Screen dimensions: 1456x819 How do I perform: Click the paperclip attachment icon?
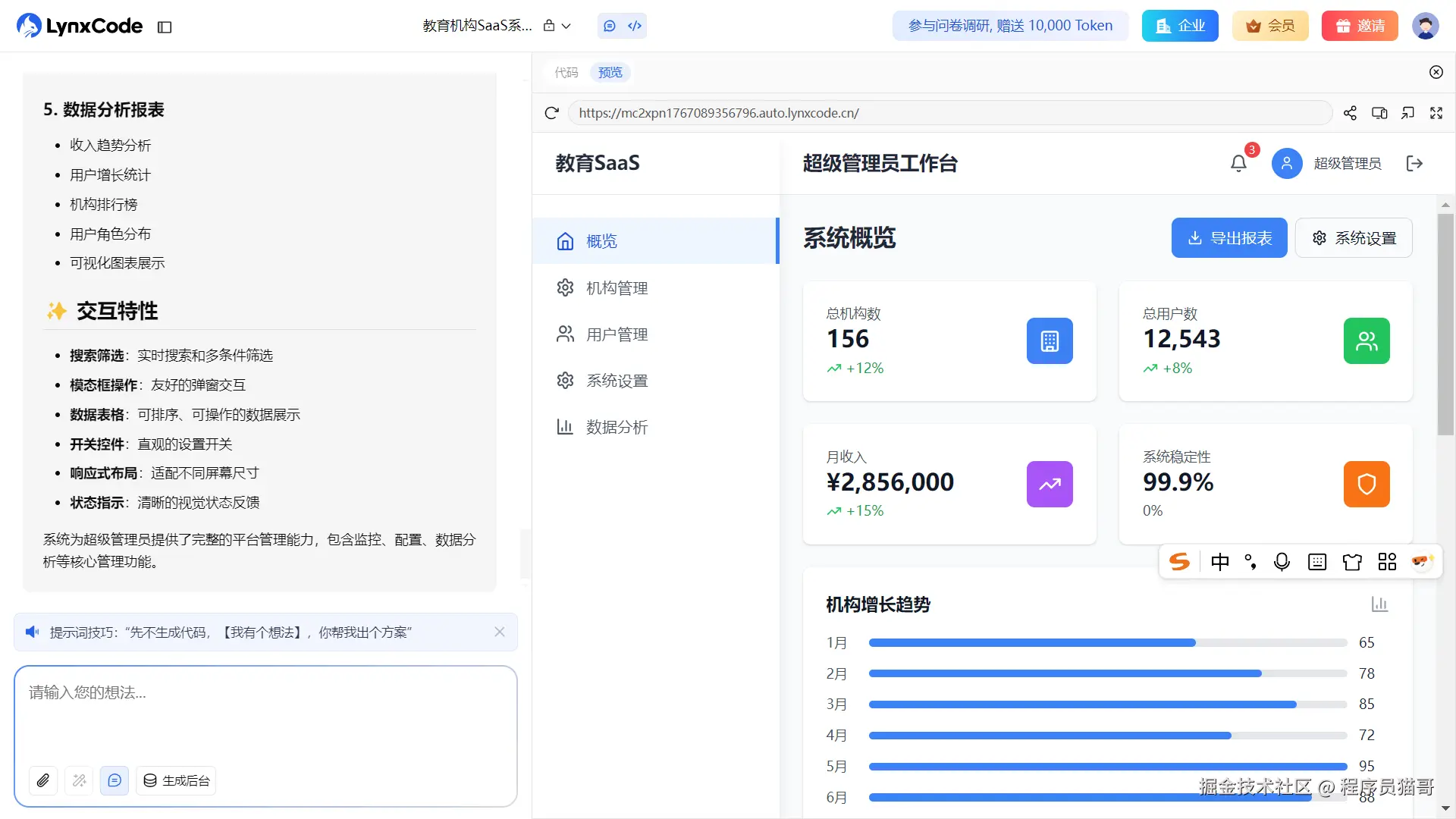(43, 780)
